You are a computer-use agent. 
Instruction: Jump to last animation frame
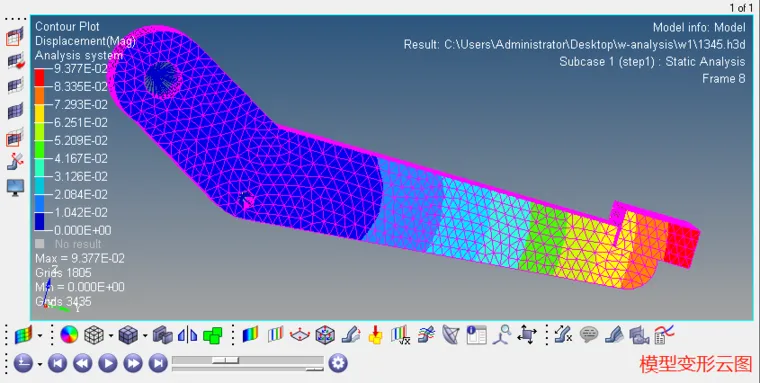pos(158,363)
